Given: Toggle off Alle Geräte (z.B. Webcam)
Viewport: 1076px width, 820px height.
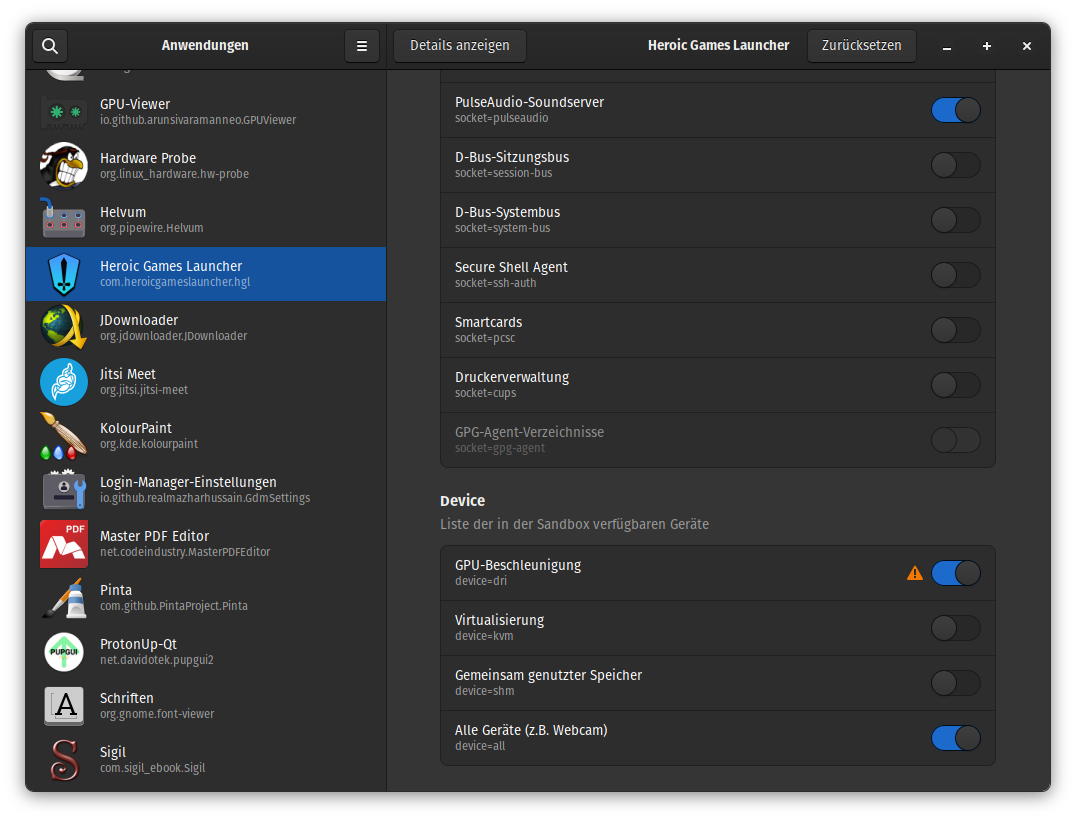Looking at the screenshot, I should 955,738.
